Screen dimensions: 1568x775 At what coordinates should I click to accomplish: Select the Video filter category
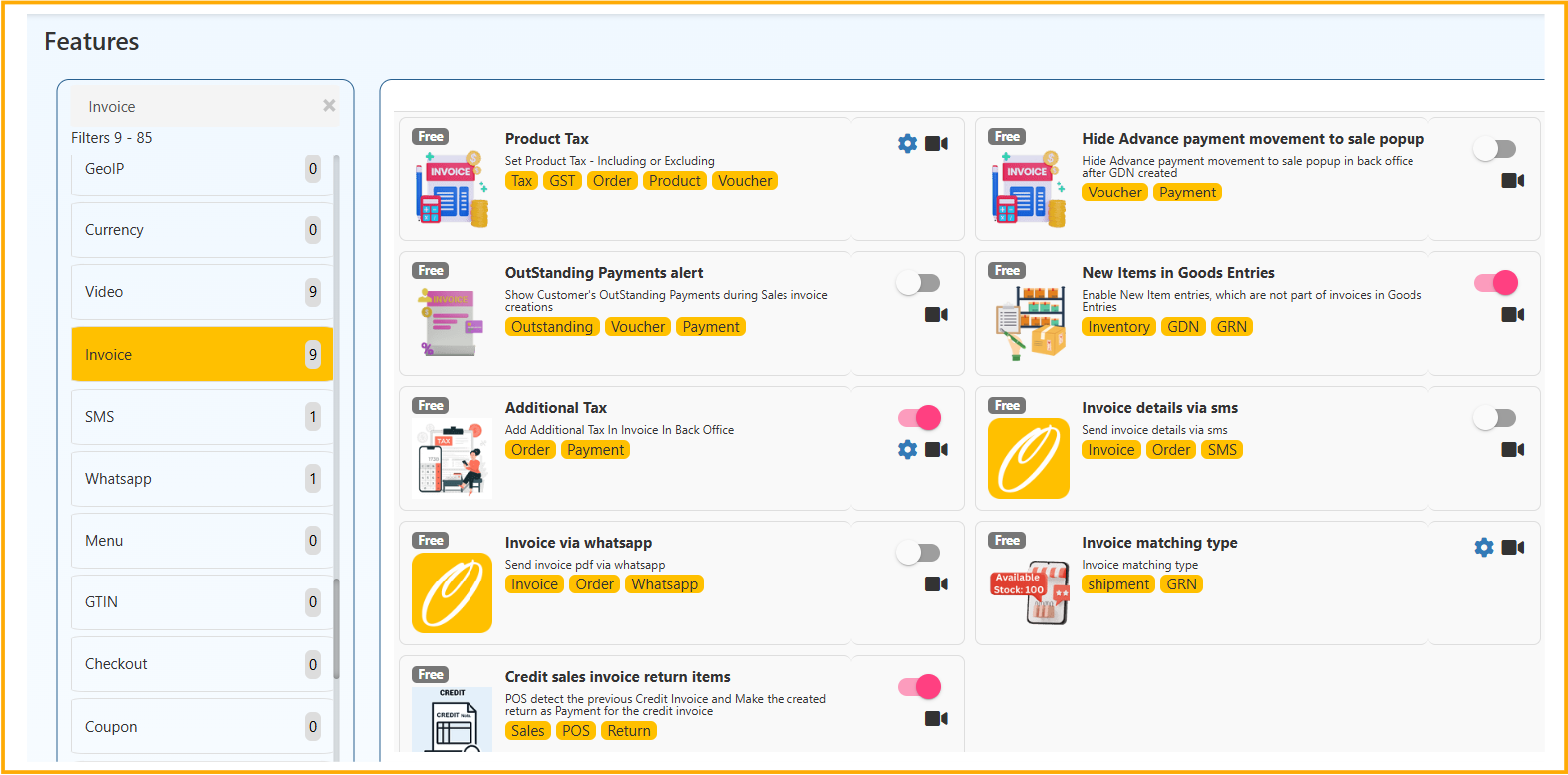coord(201,292)
